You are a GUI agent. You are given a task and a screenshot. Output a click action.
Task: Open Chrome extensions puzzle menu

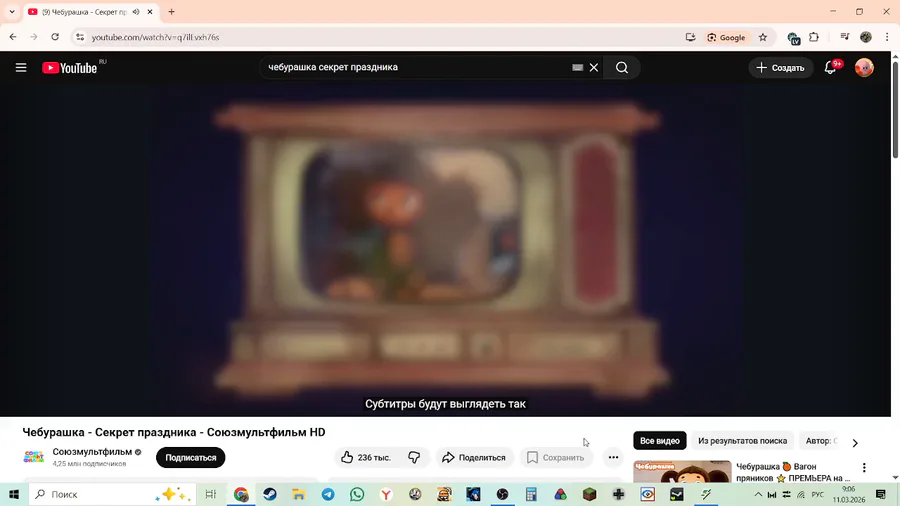[x=814, y=37]
